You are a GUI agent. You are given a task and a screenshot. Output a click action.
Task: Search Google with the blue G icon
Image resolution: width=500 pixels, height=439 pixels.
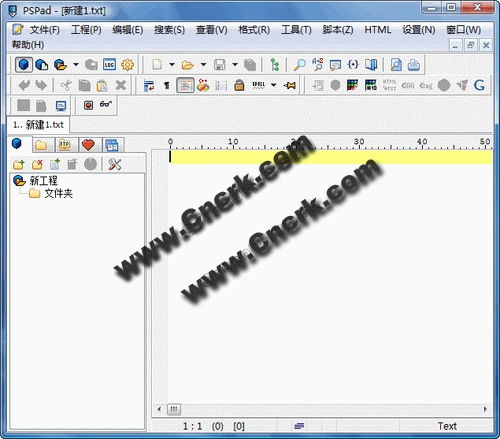479,85
